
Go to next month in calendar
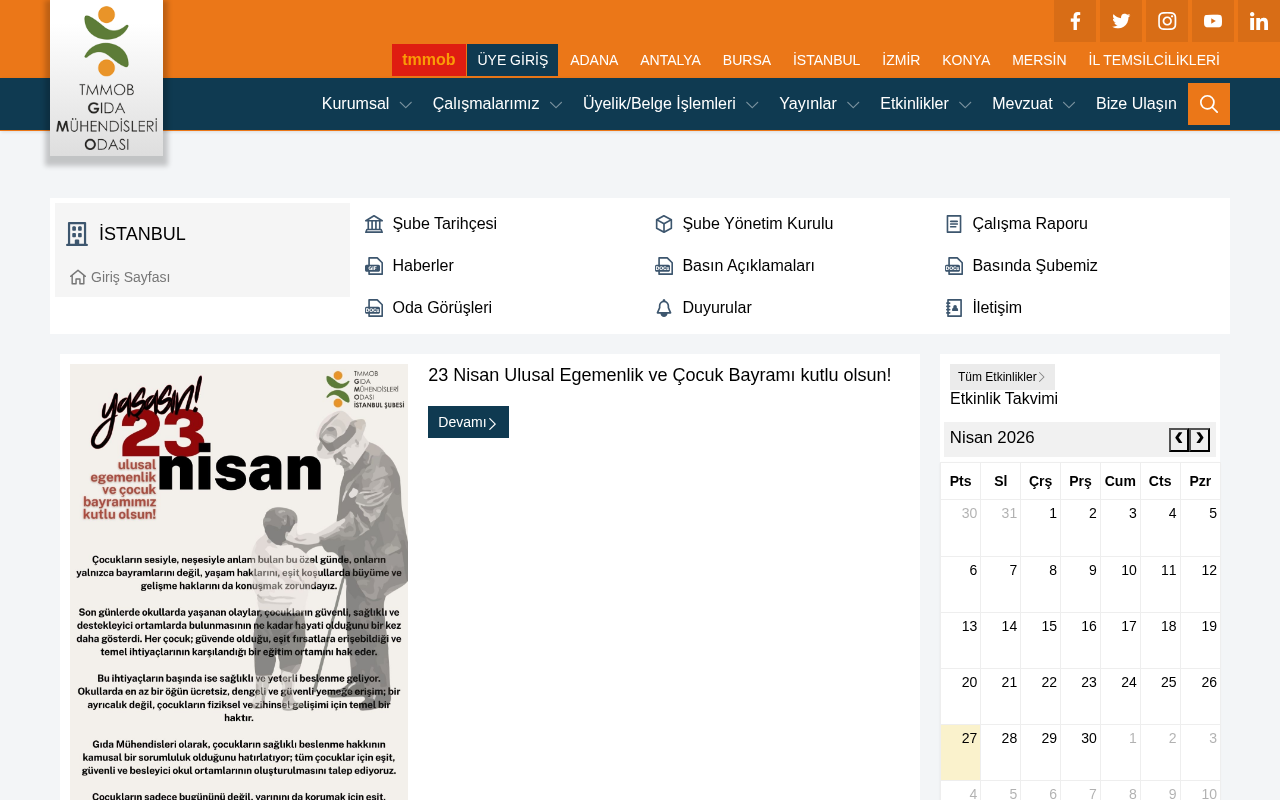(x=1199, y=439)
